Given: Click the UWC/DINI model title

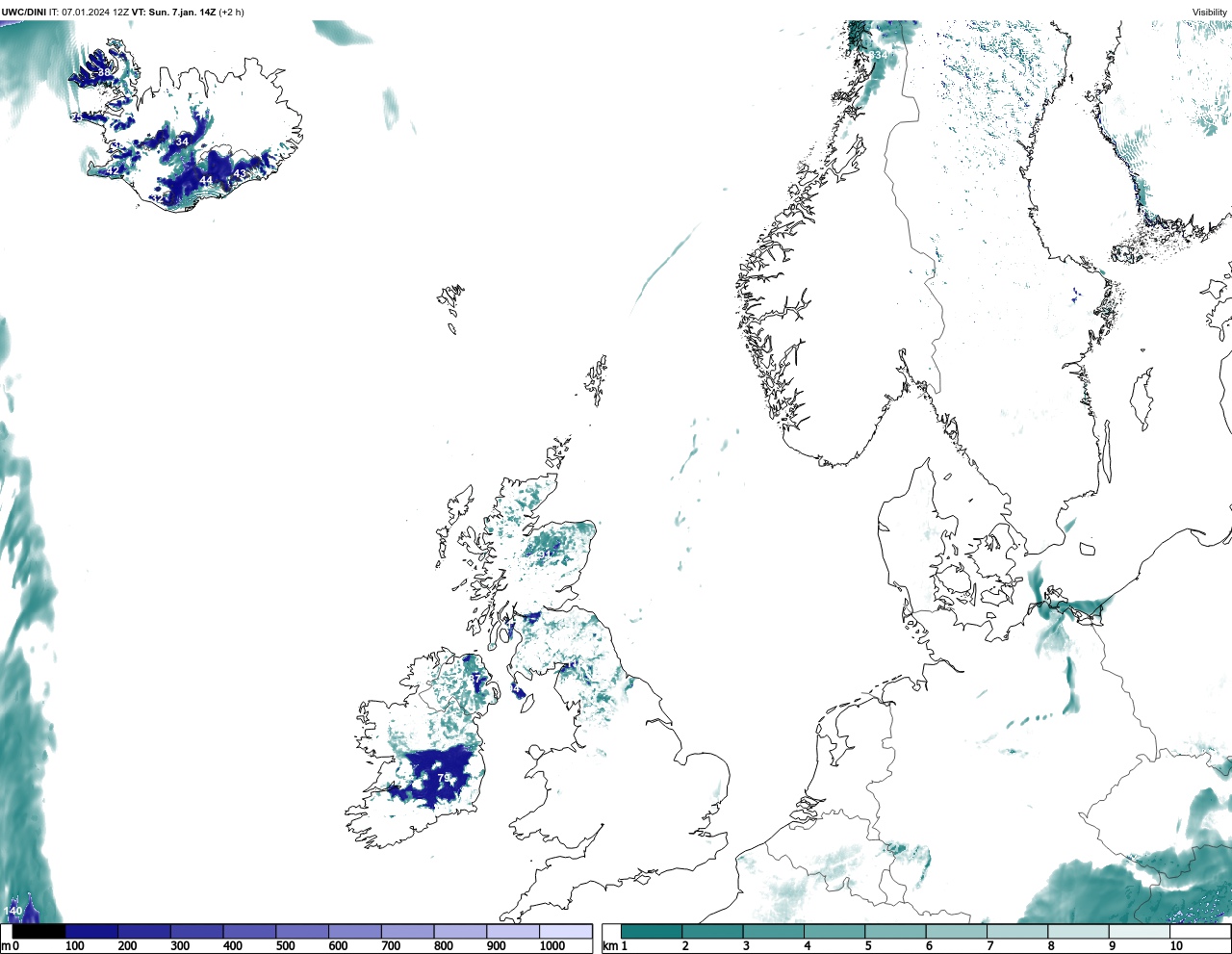Looking at the screenshot, I should click(x=23, y=13).
